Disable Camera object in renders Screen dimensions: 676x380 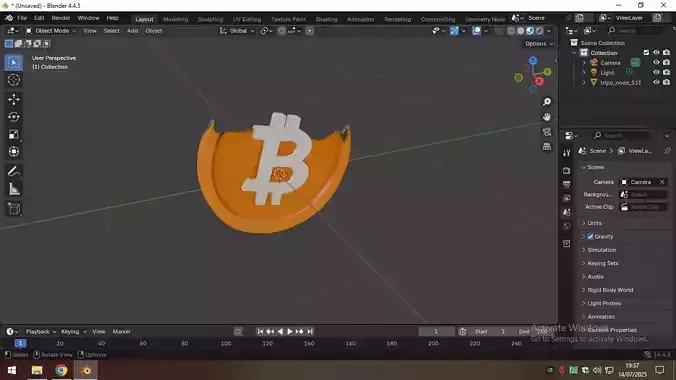coord(667,63)
